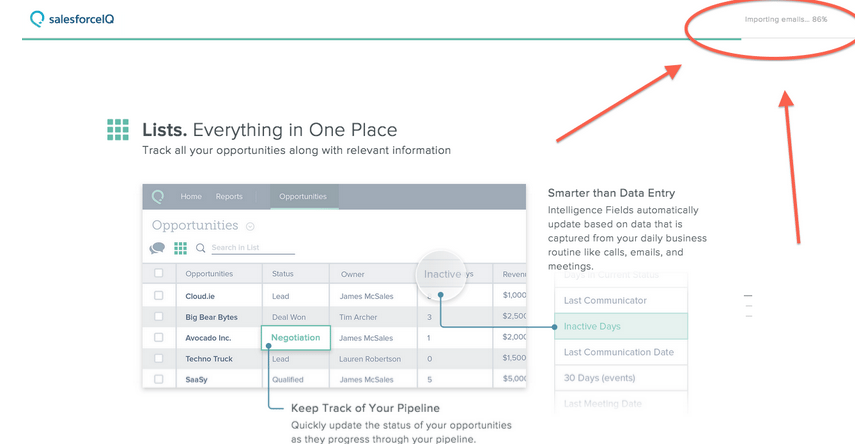This screenshot has height=444, width=855.
Task: Click the magnified Inactive column header
Action: click(x=442, y=274)
